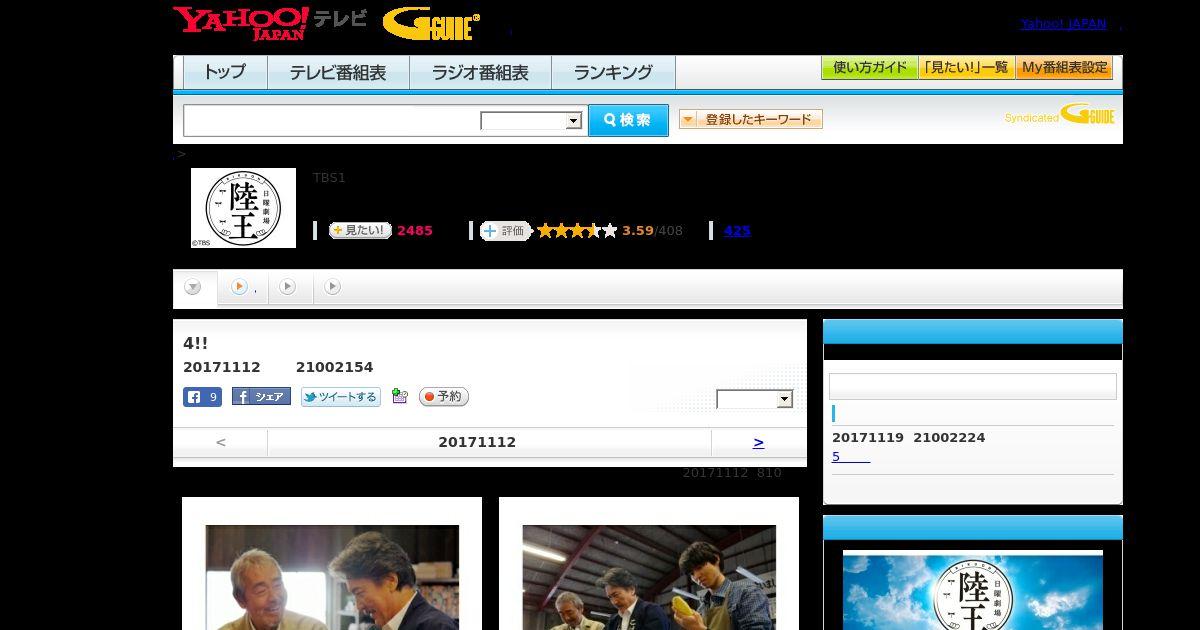Open the dropdown beside the 予約 button
The width and height of the screenshot is (1200, 630).
tap(755, 399)
